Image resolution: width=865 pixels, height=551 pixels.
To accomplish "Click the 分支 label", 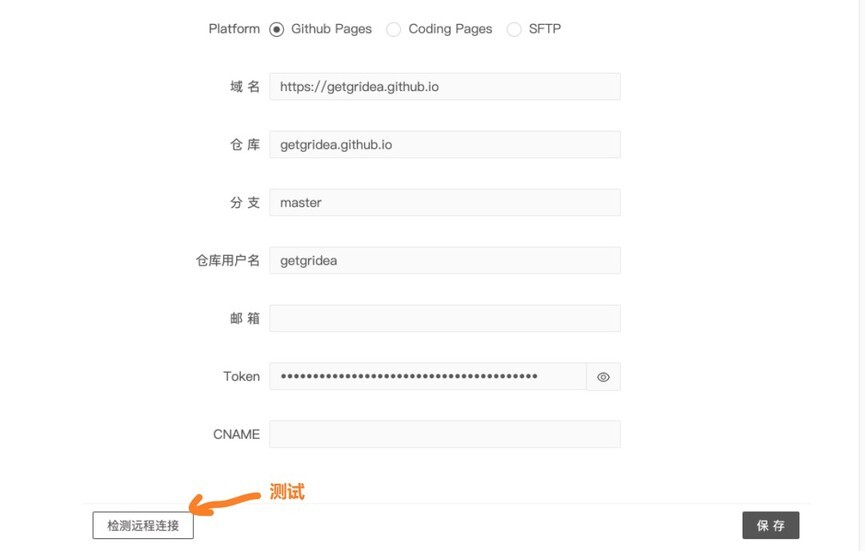I will (x=245, y=202).
